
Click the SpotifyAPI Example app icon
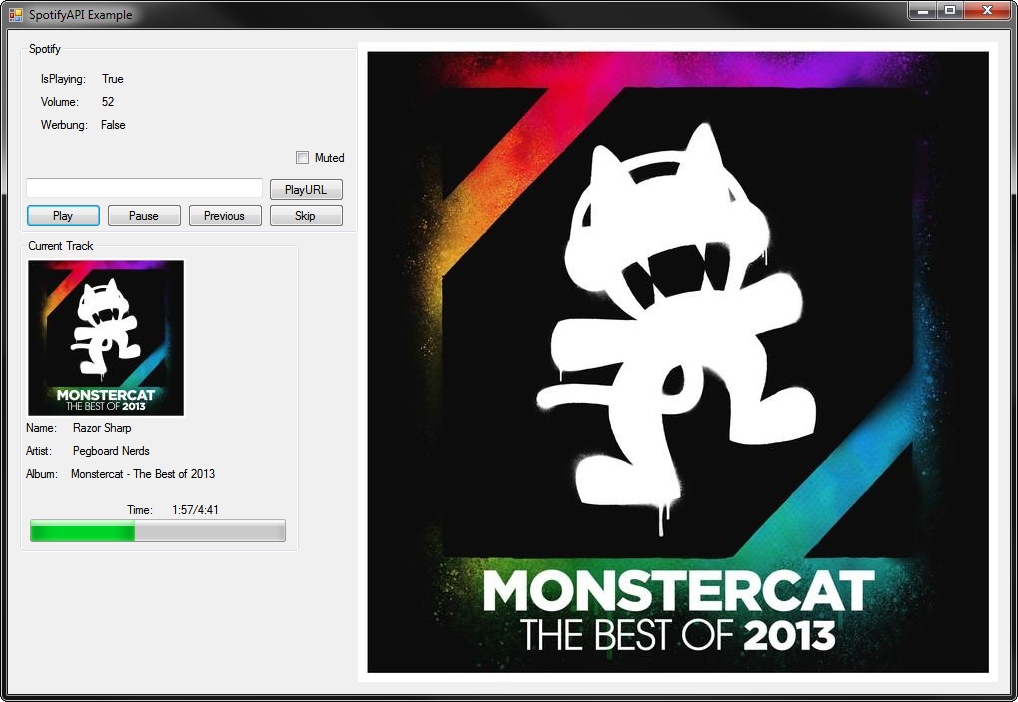tap(16, 14)
